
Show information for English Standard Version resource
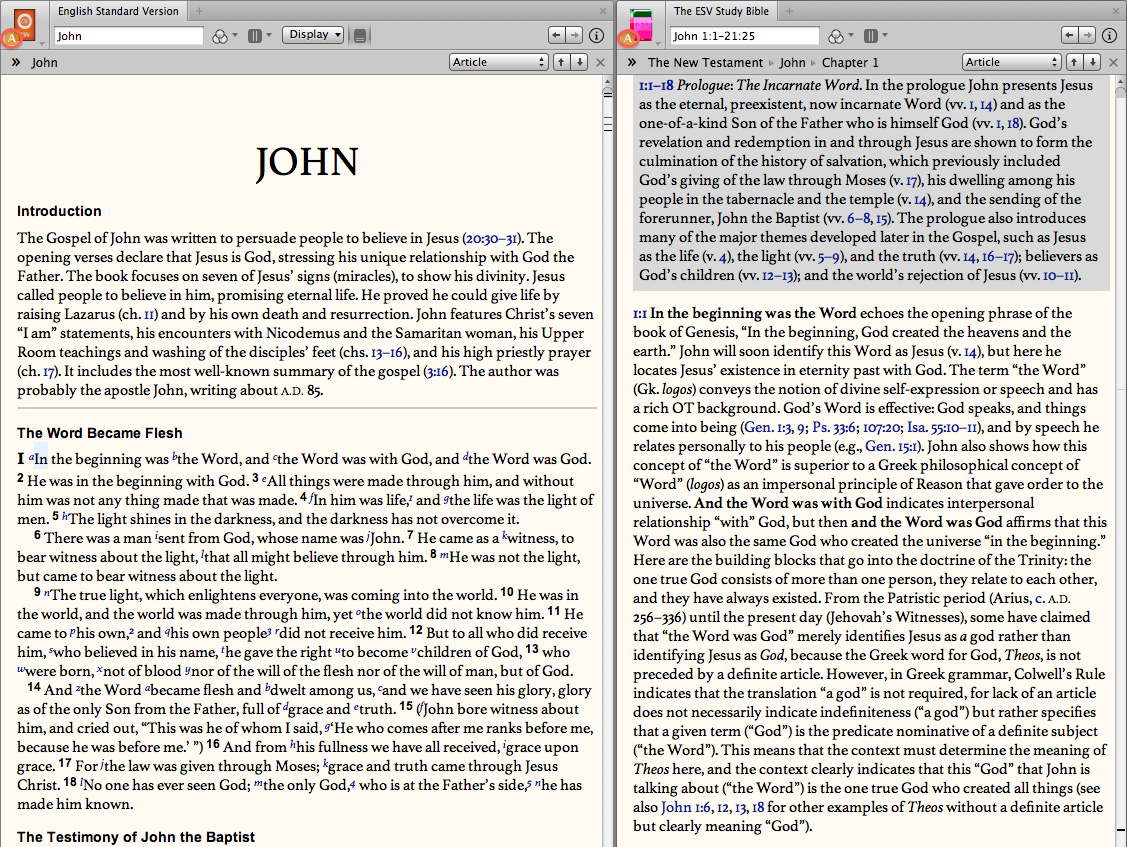[x=596, y=35]
